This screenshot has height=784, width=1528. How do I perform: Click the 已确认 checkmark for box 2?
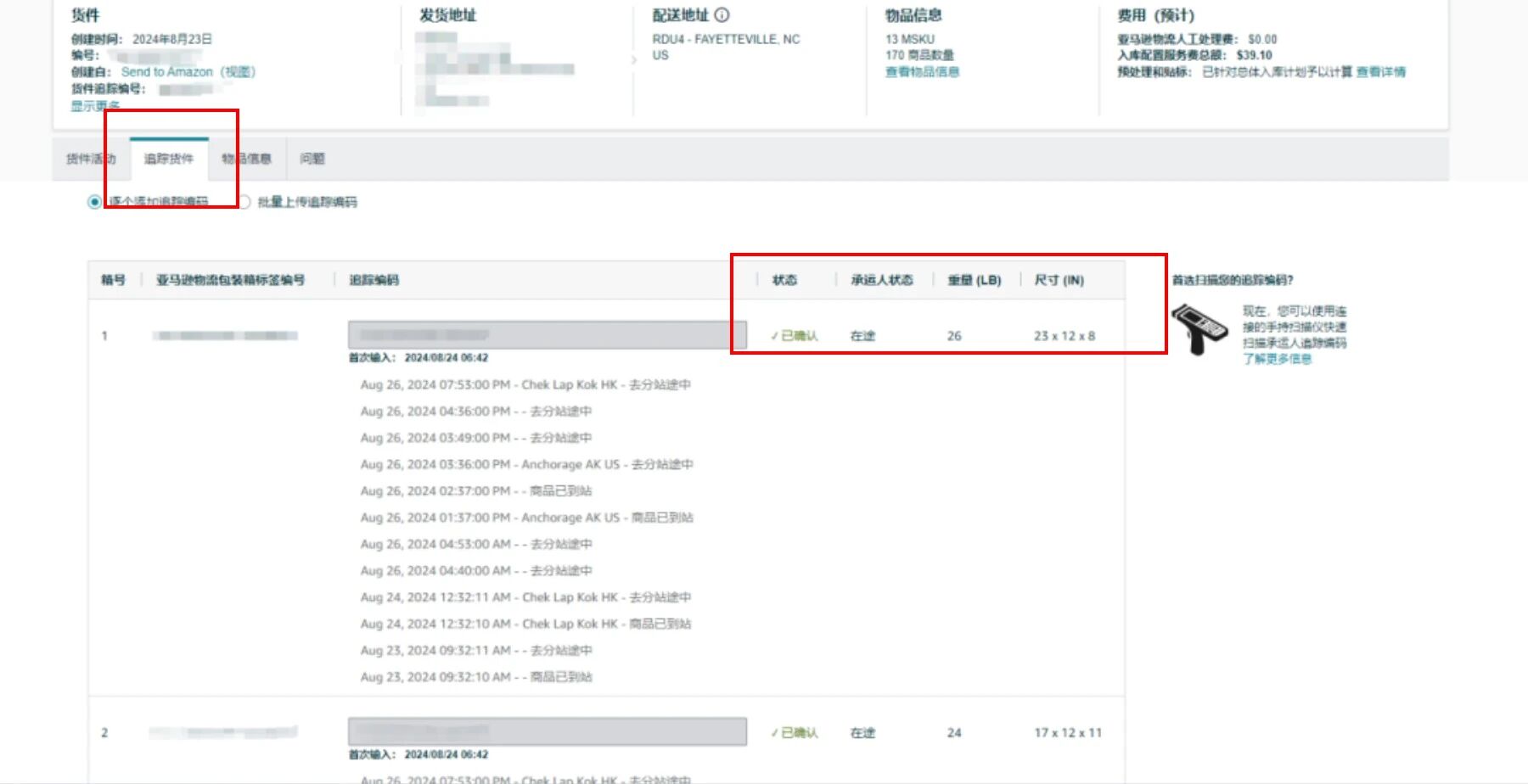coord(775,733)
